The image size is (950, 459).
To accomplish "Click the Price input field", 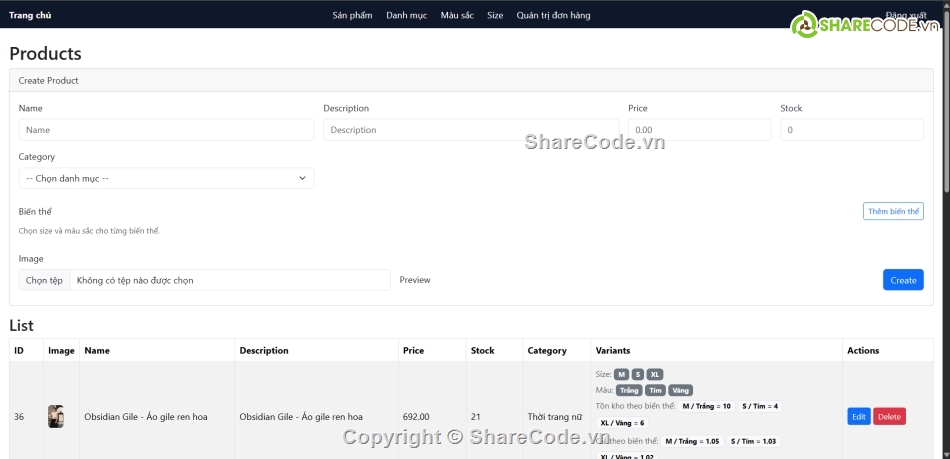I will click(x=699, y=130).
